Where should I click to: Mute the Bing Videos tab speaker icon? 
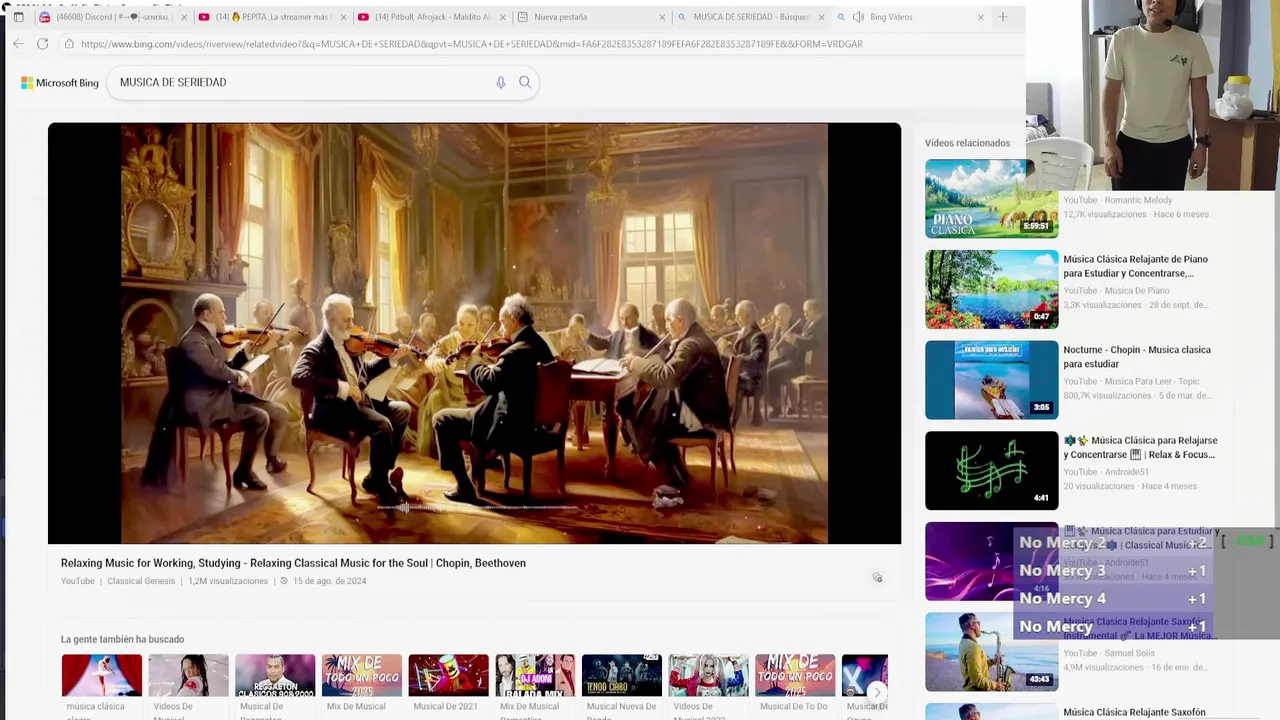(858, 17)
